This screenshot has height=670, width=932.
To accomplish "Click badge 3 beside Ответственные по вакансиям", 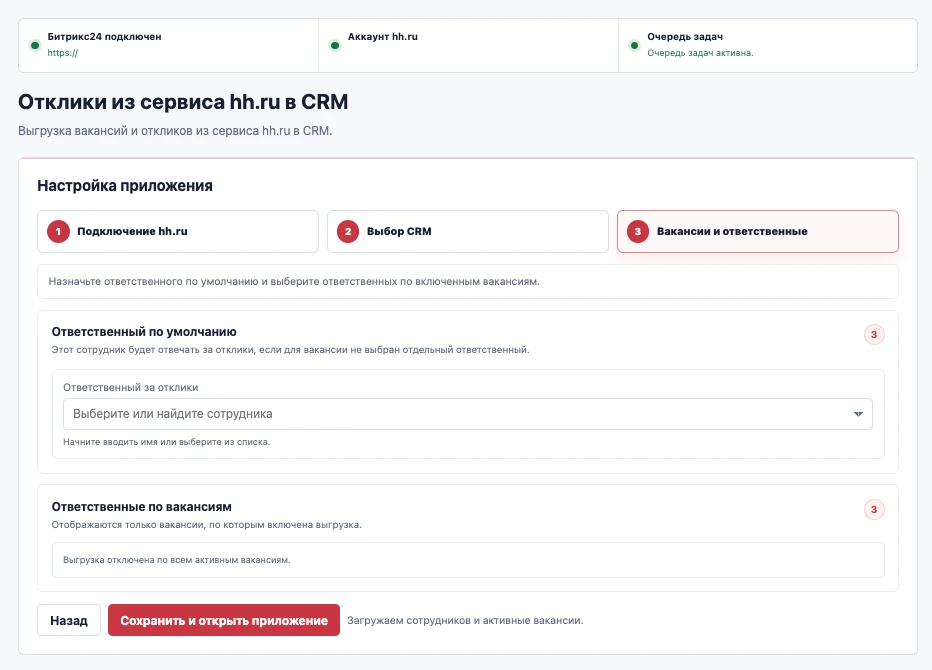I will [874, 509].
